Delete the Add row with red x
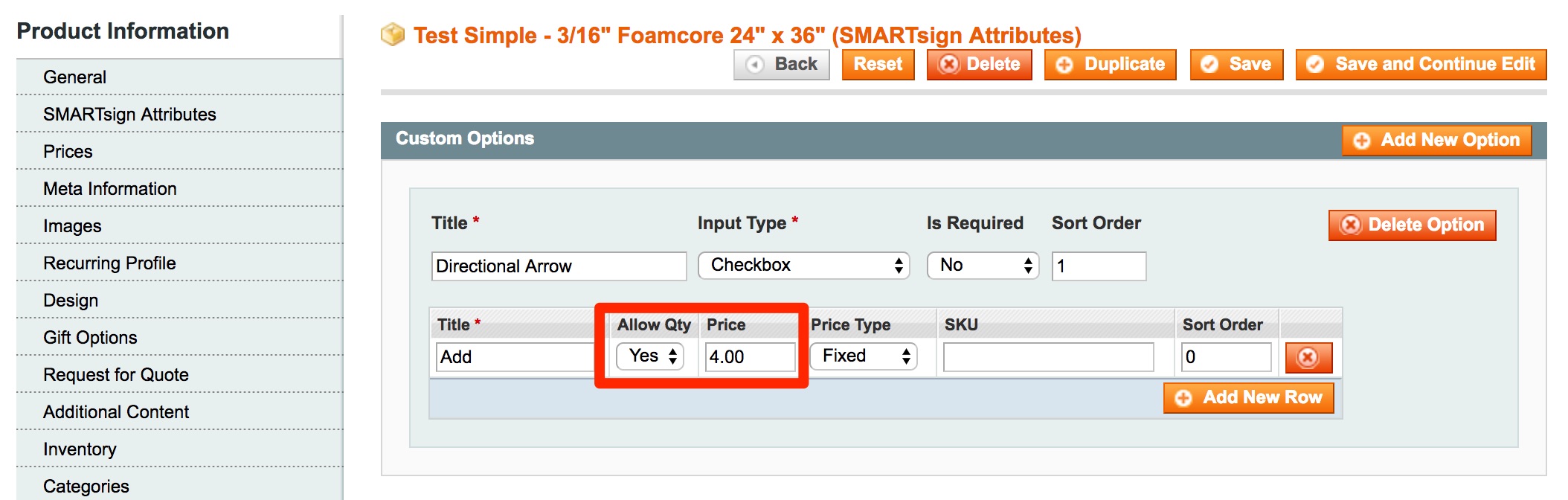Image resolution: width=1568 pixels, height=500 pixels. point(1308,358)
